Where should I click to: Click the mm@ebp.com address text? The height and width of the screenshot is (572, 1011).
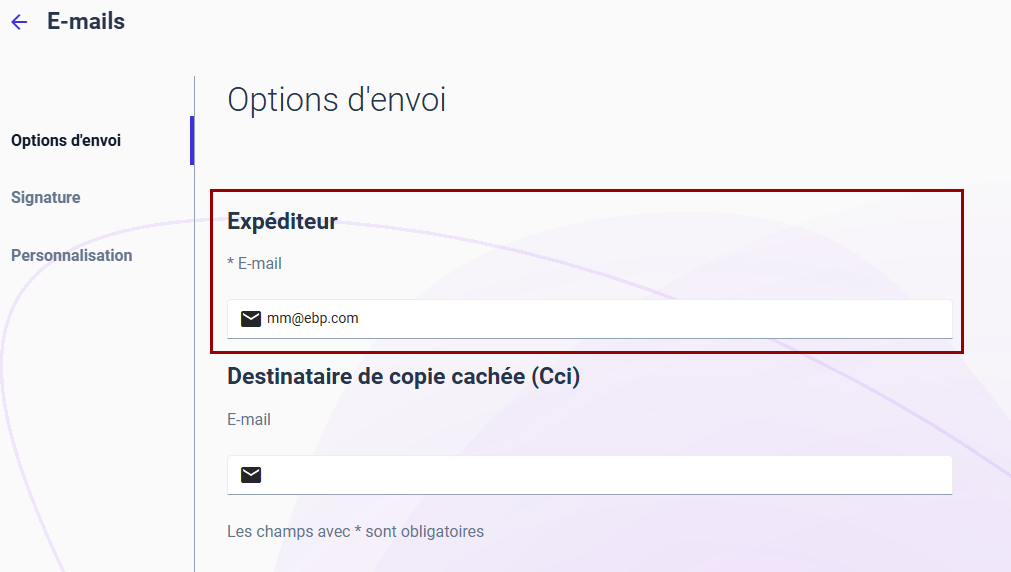[313, 319]
